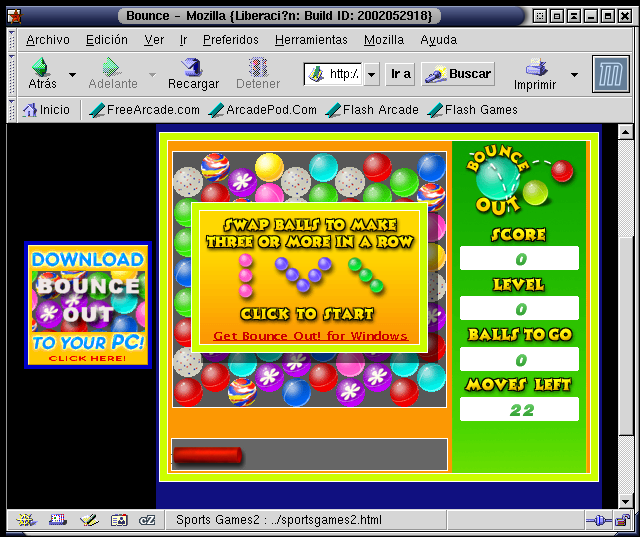
Task: Open the Address Book icon in status bar
Action: pyautogui.click(x=119, y=520)
